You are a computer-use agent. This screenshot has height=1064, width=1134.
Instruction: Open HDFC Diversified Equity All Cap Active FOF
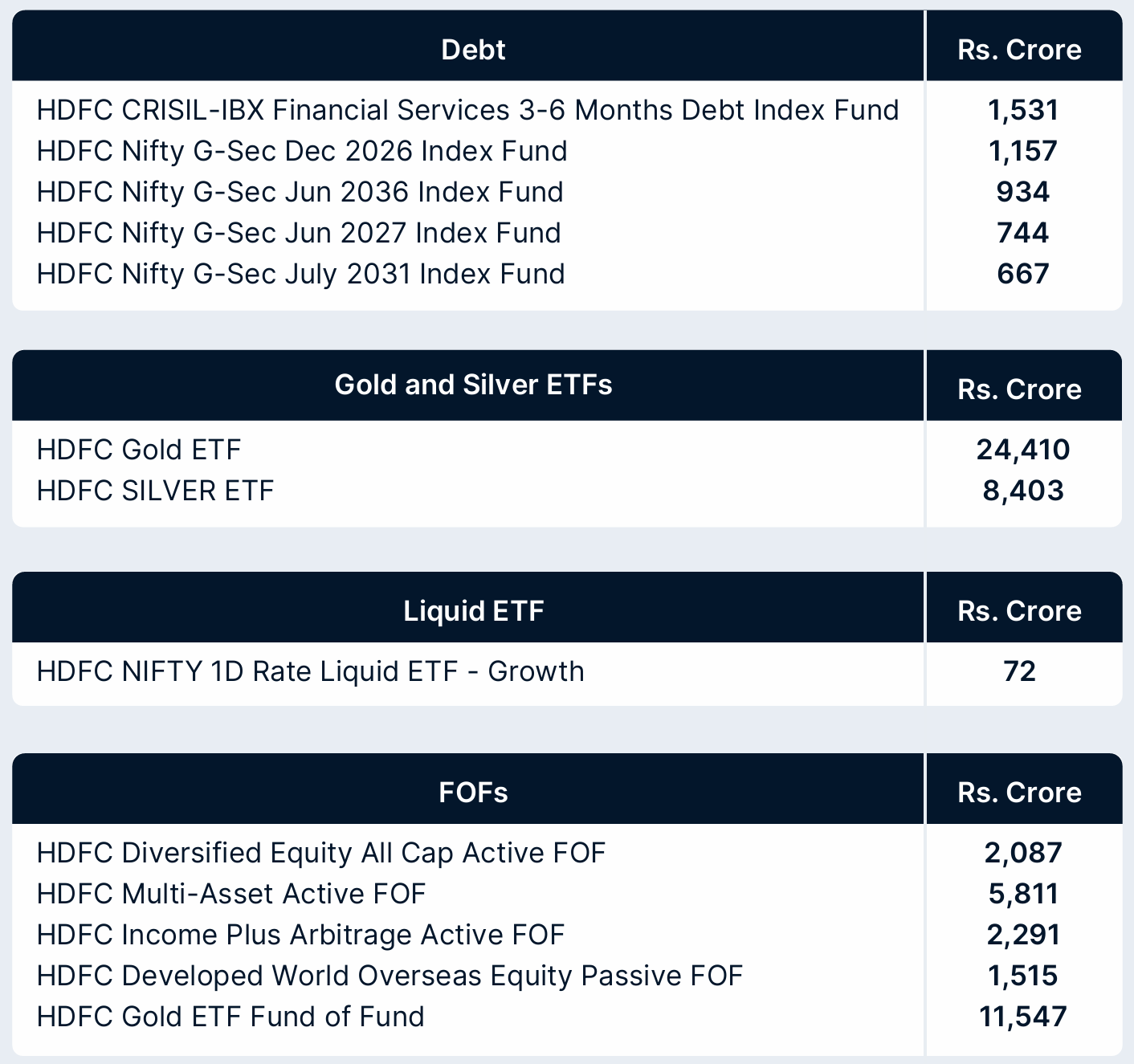pos(321,853)
